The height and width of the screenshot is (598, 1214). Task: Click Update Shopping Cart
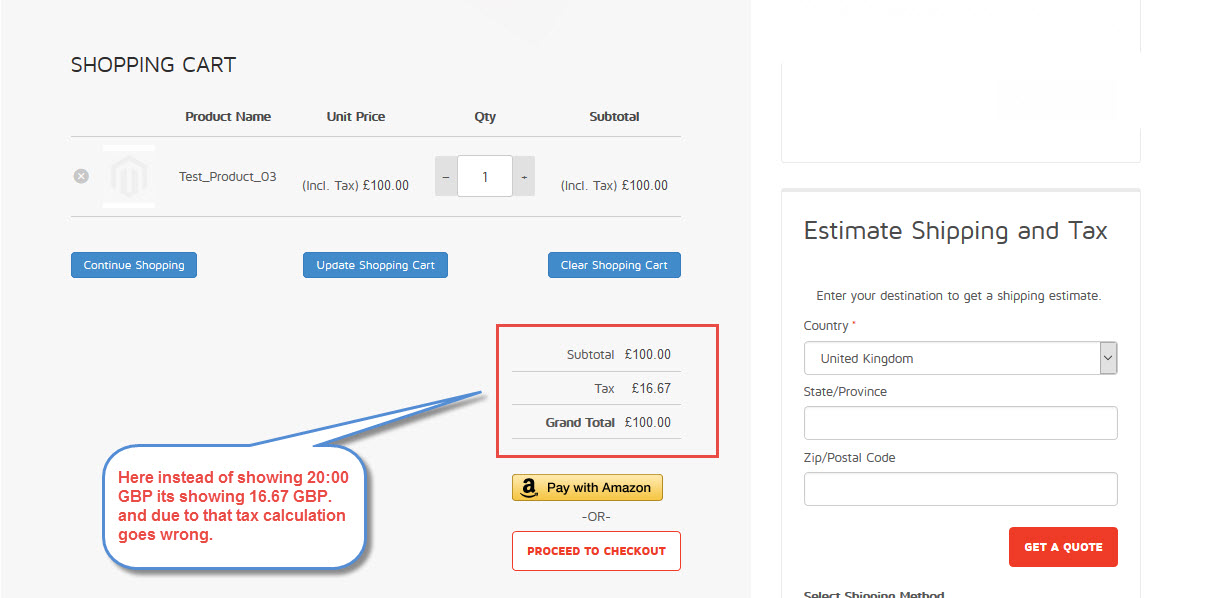pos(375,265)
